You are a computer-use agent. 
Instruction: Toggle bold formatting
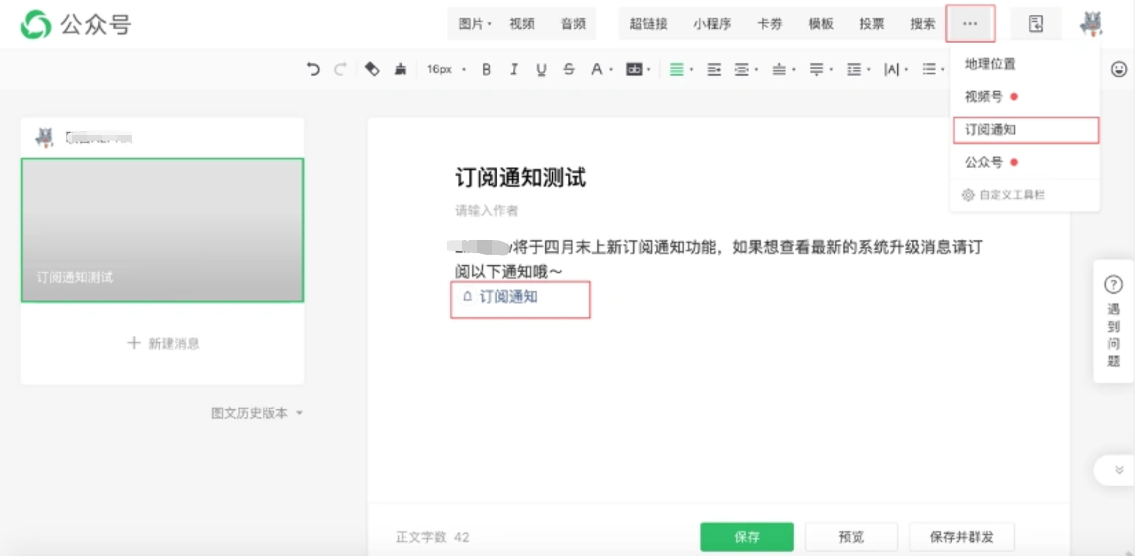coord(486,70)
